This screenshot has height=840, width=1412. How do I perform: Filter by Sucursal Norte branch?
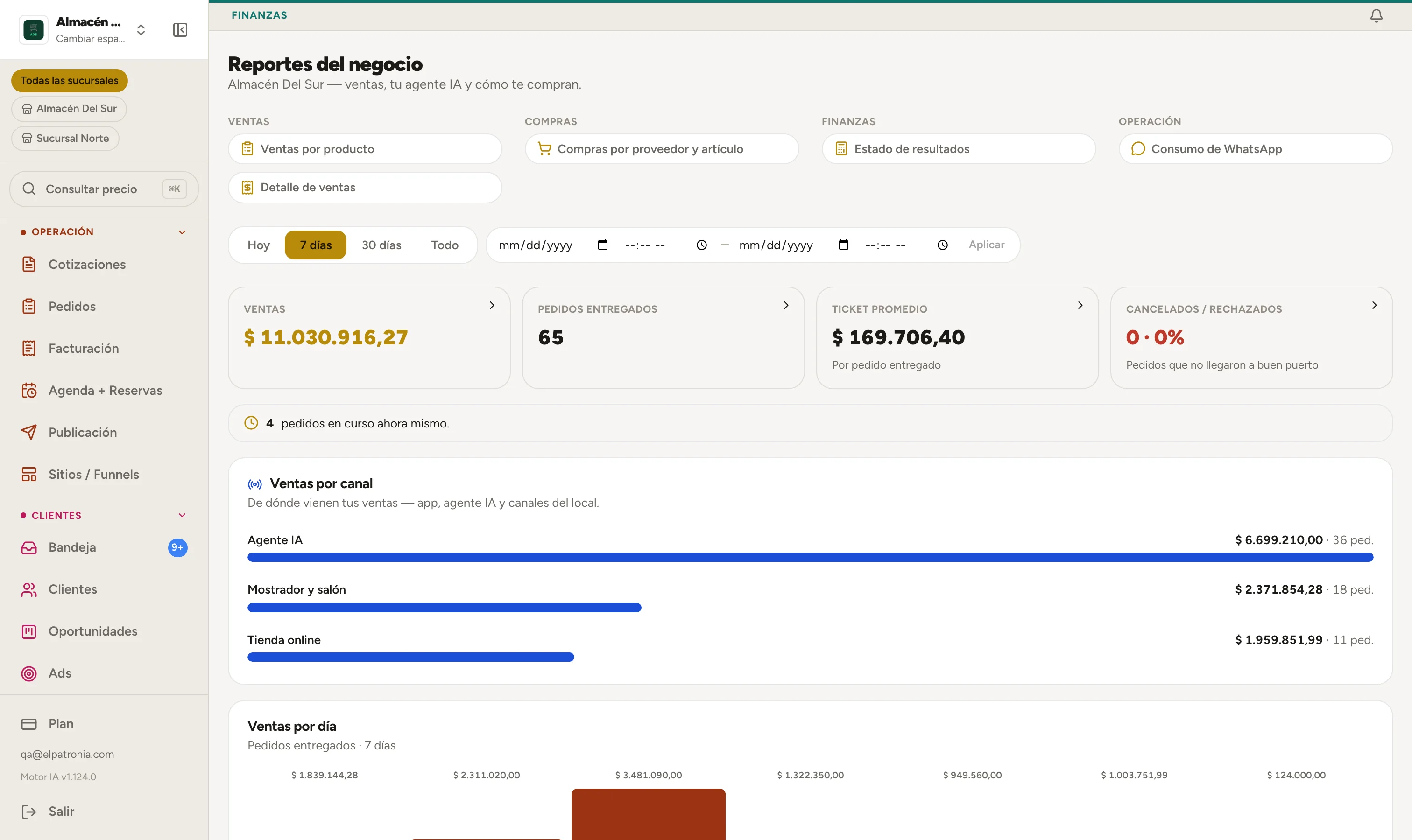(65, 139)
